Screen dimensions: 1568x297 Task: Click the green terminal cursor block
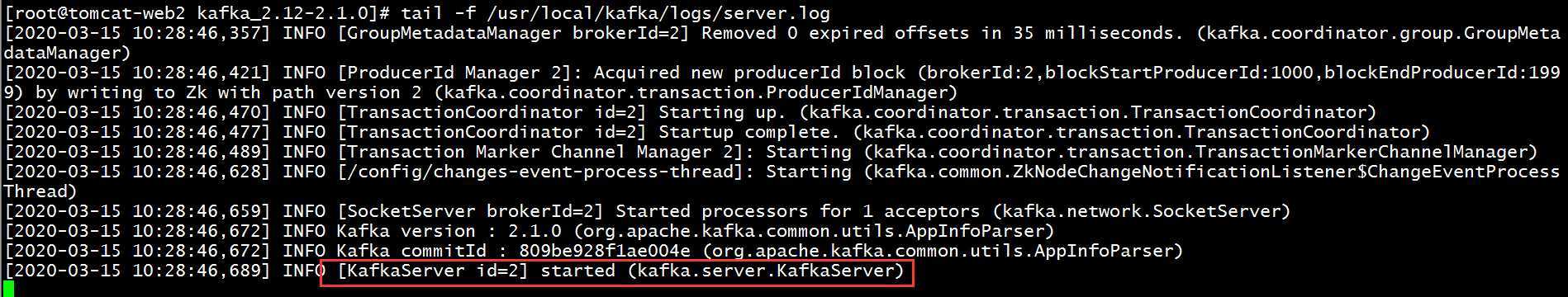8,289
